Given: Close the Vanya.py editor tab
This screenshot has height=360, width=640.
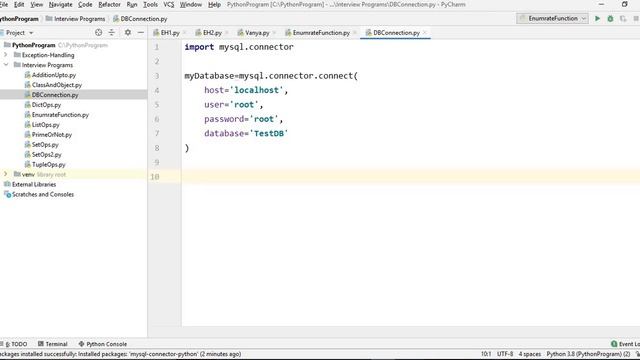Looking at the screenshot, I should pyautogui.click(x=274, y=33).
